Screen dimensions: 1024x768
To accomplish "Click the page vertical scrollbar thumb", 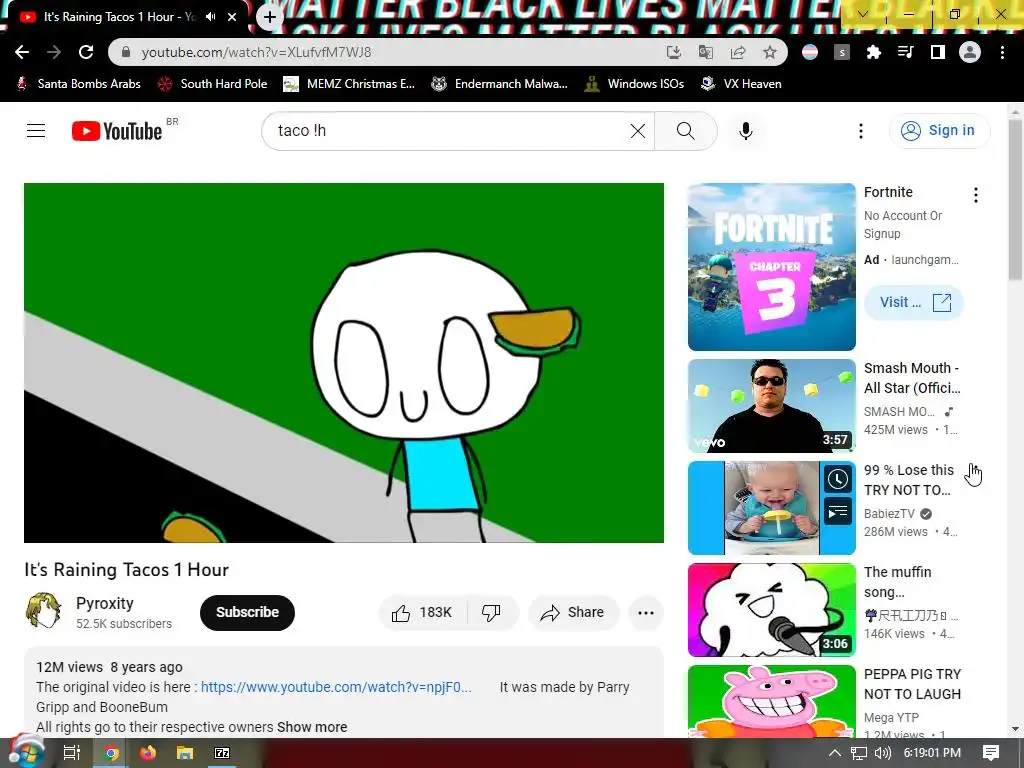I will 1015,199.
